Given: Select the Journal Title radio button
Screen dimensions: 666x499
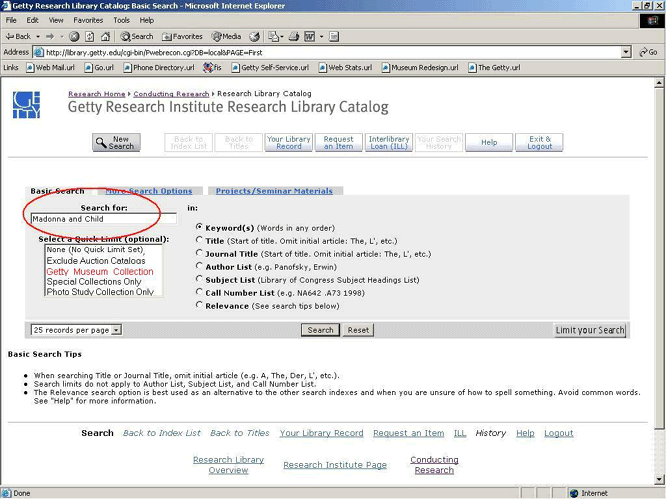Looking at the screenshot, I should pyautogui.click(x=199, y=253).
